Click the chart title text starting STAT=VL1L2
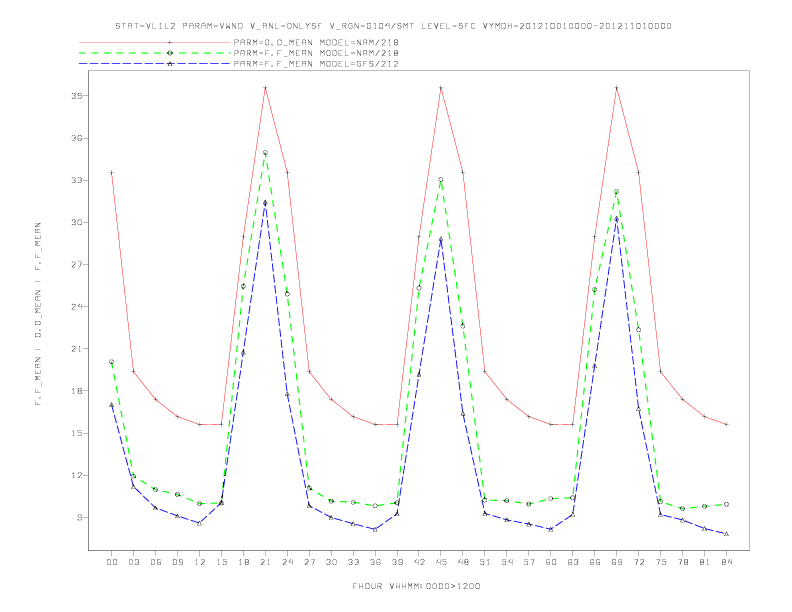This screenshot has height=612, width=792. click(393, 26)
